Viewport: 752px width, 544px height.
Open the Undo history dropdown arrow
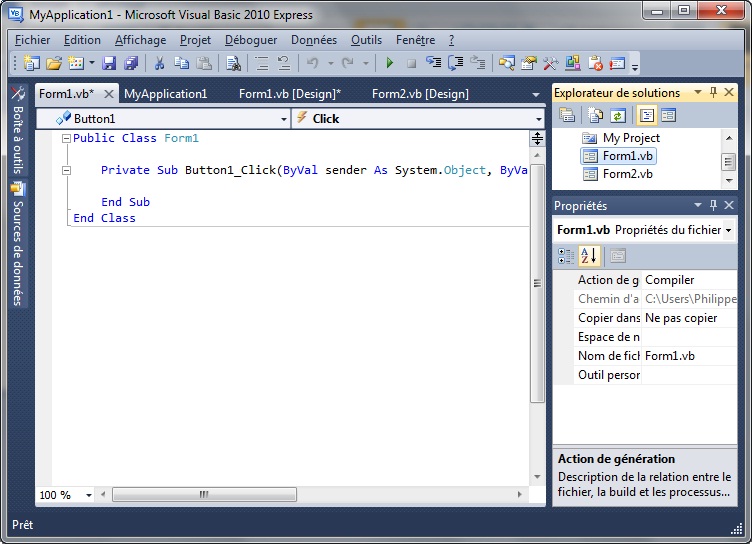pyautogui.click(x=330, y=63)
